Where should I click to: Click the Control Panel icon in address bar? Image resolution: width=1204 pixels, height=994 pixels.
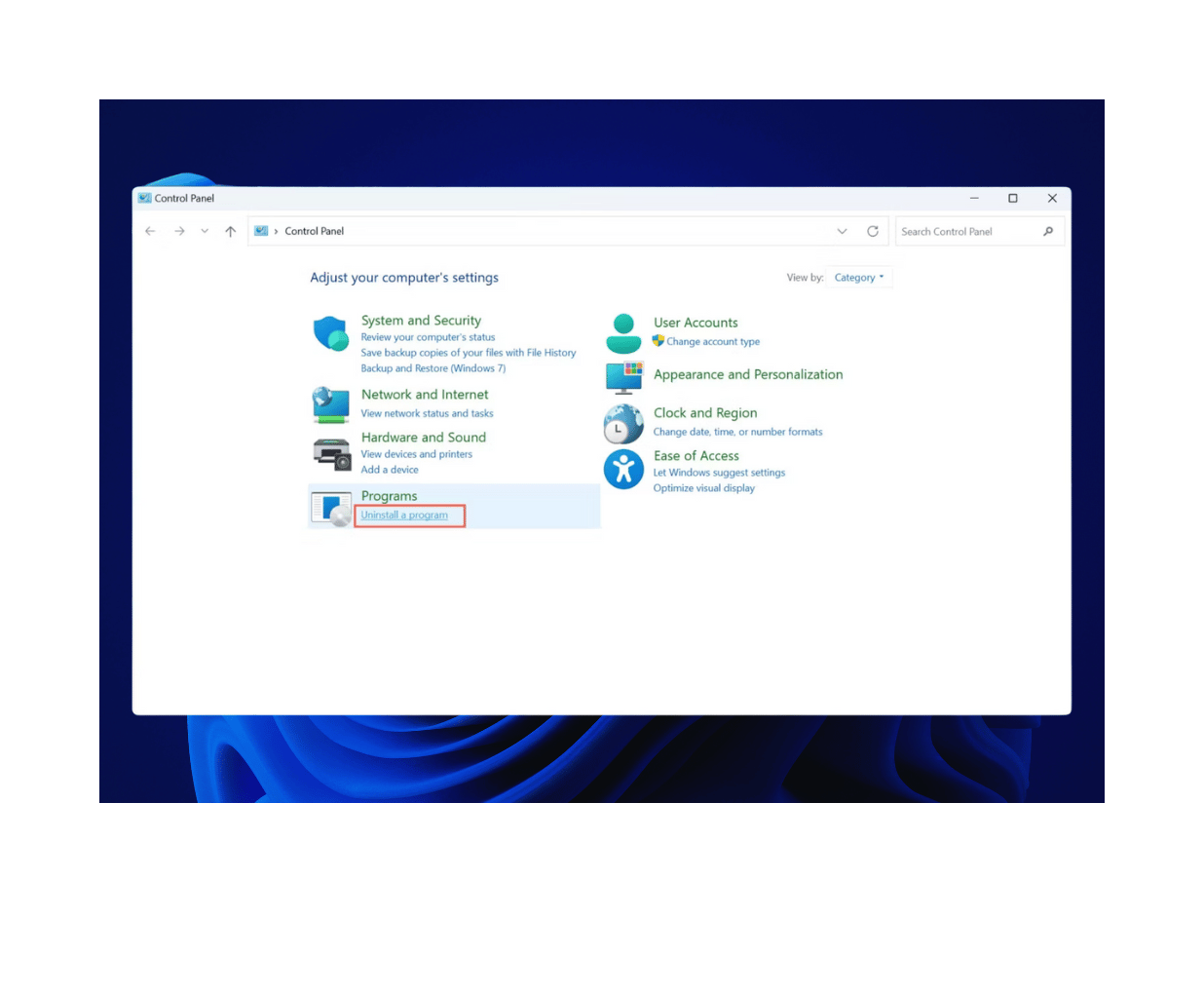coord(261,231)
